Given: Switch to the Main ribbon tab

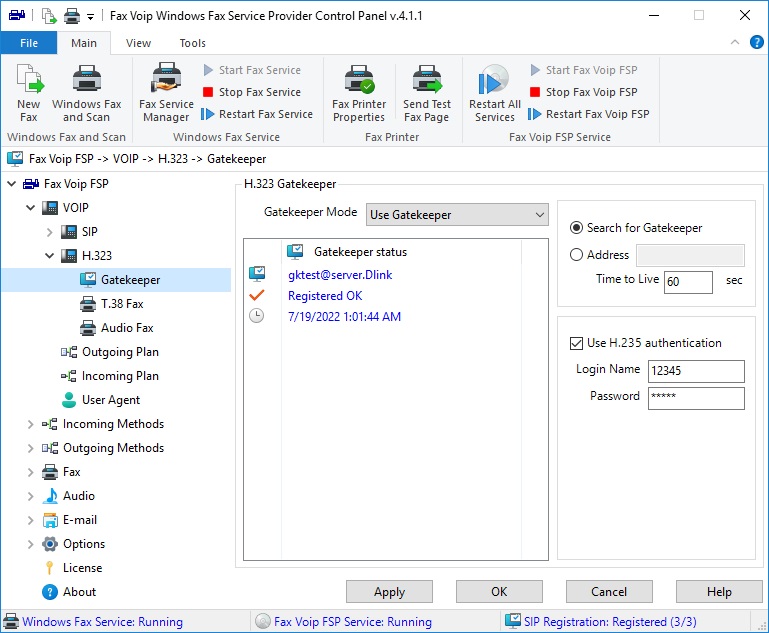Looking at the screenshot, I should tap(84, 43).
